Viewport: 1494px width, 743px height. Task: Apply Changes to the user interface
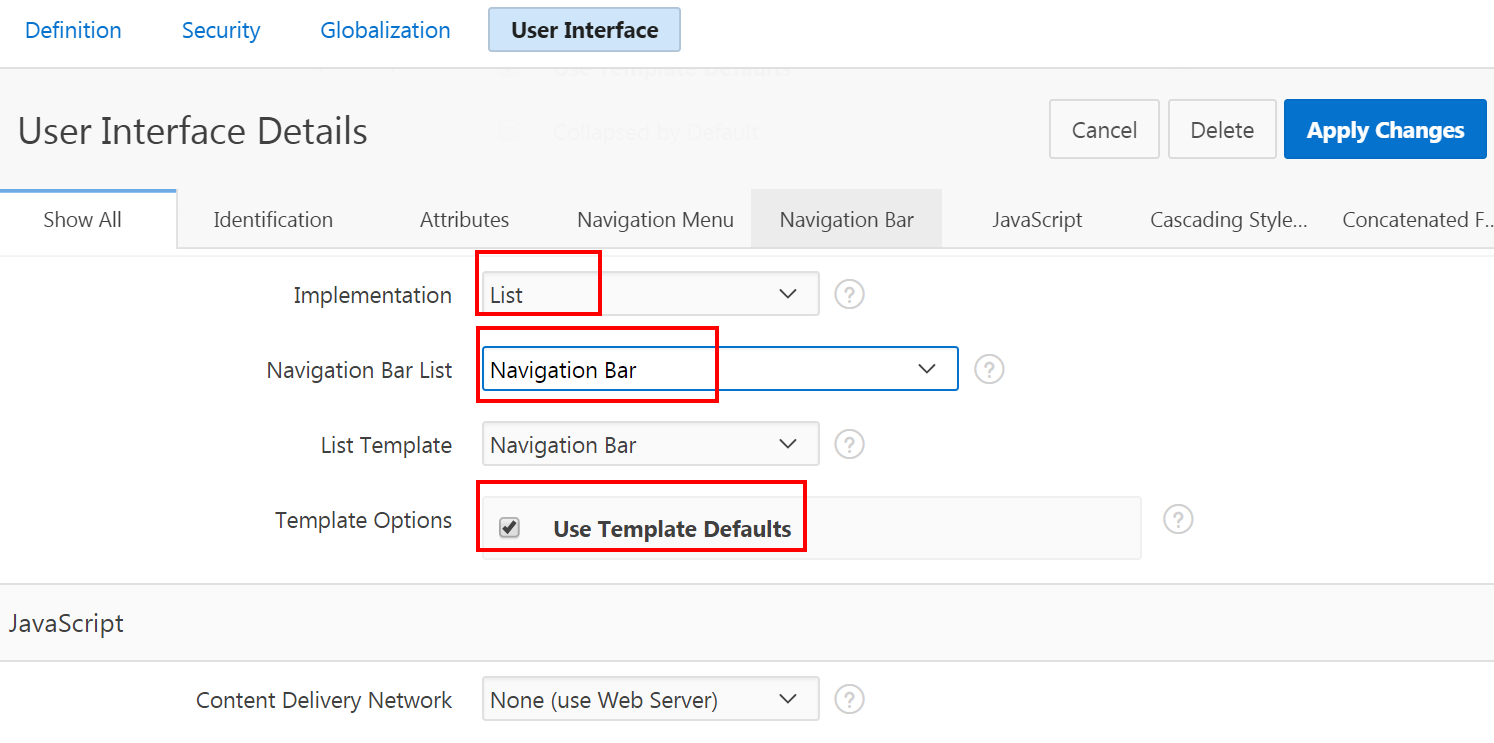pyautogui.click(x=1385, y=129)
